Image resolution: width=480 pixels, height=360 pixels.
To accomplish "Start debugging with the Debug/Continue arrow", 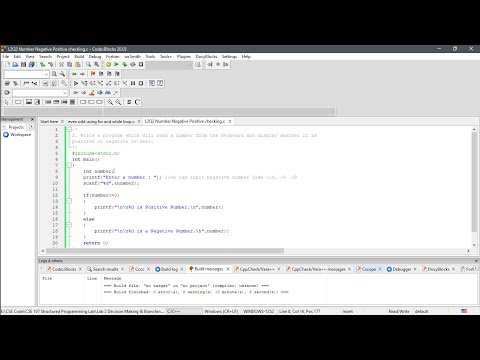I will click(76, 83).
